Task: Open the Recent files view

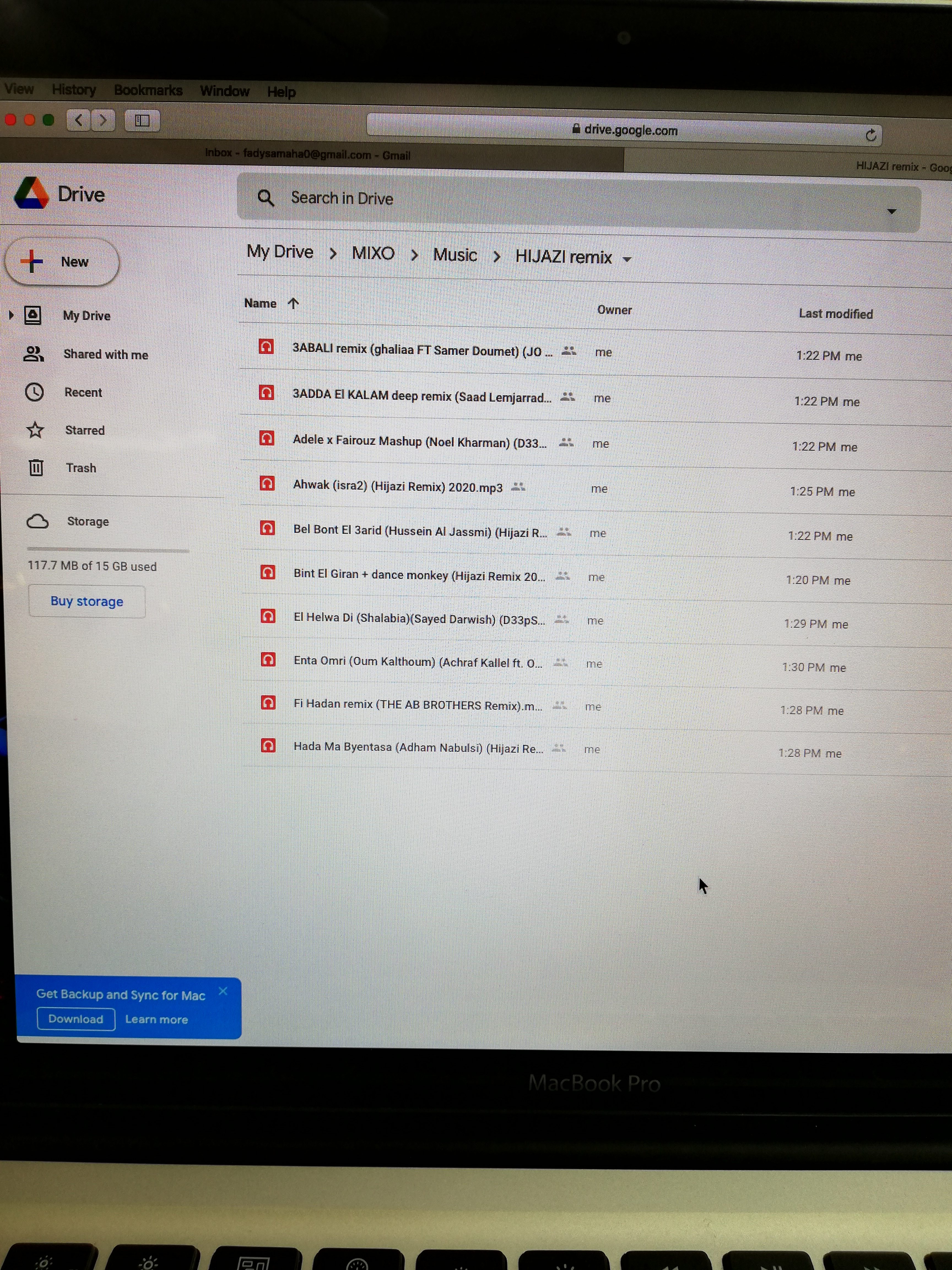Action: [83, 392]
